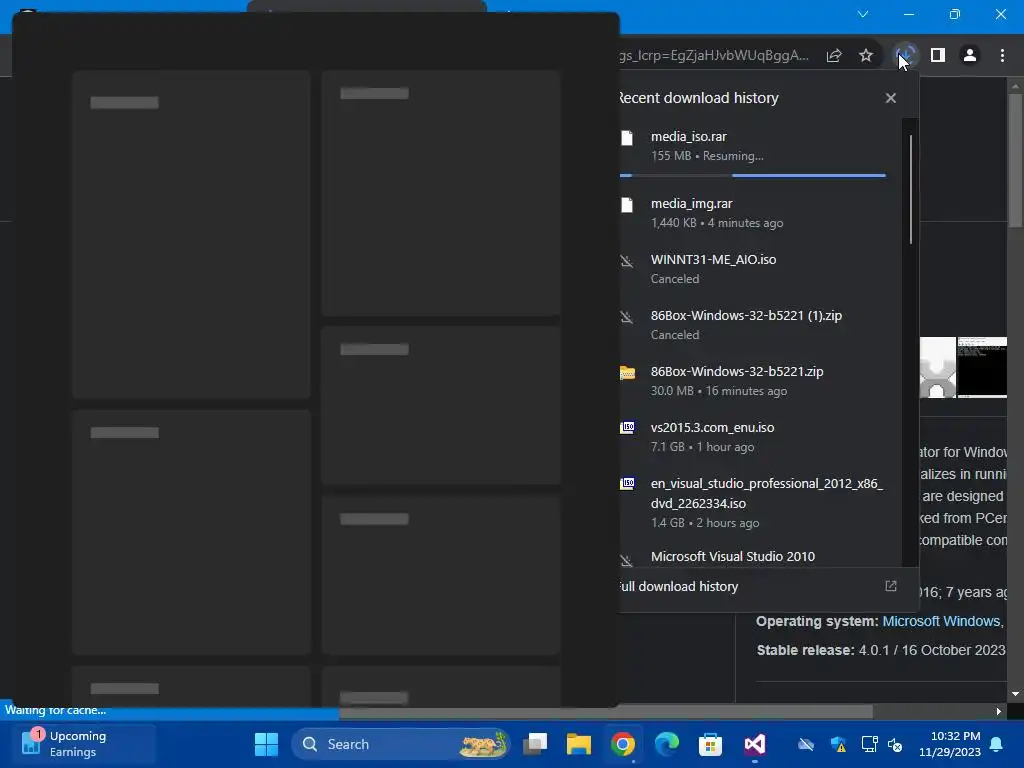The width and height of the screenshot is (1024, 768).
Task: Click Full download history link
Action: [679, 586]
